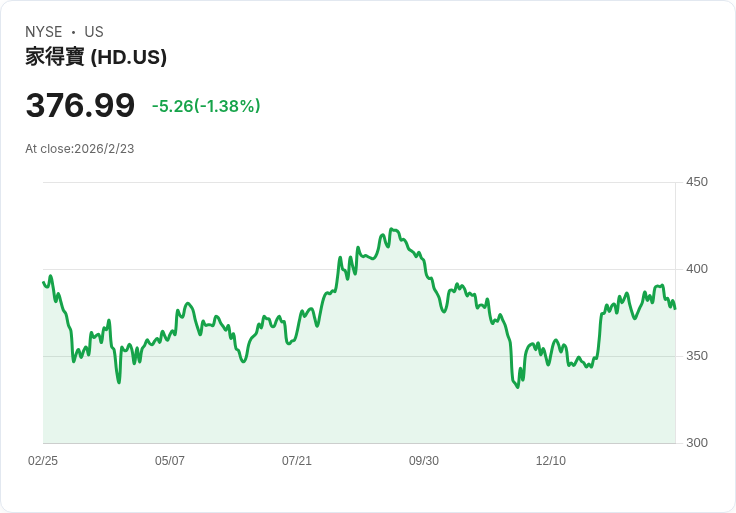Click the HD.US ticker symbol in title
The width and height of the screenshot is (736, 513).
(x=128, y=58)
